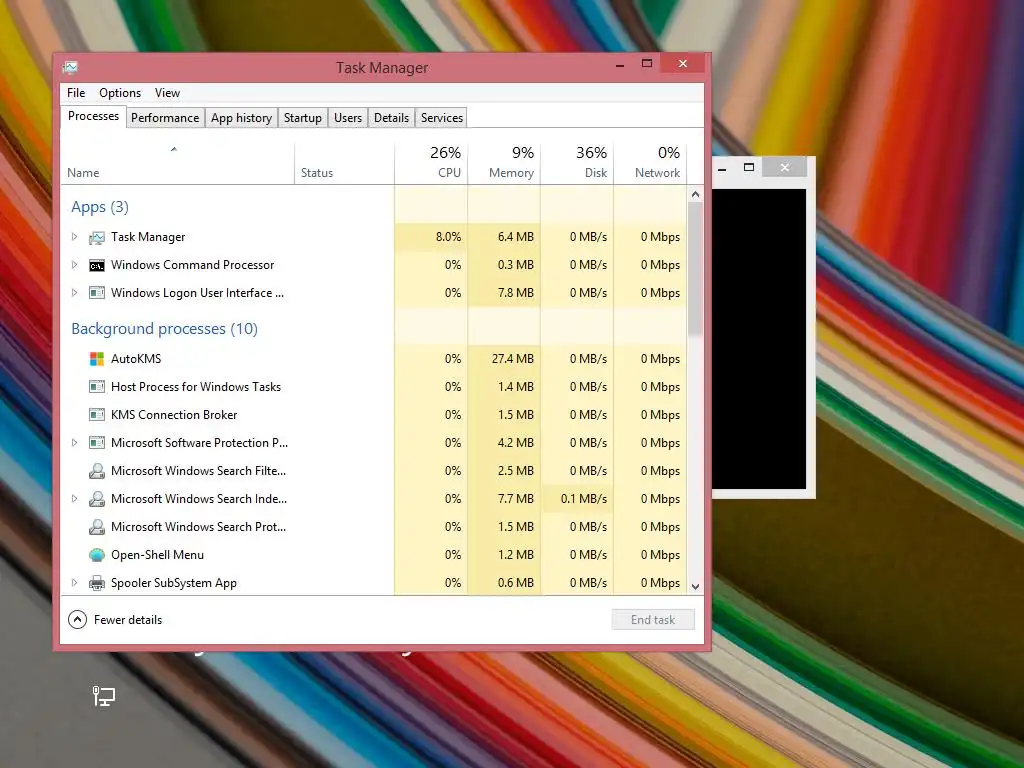Click the process list scrollbar thumb
1024x768 pixels.
click(695, 269)
